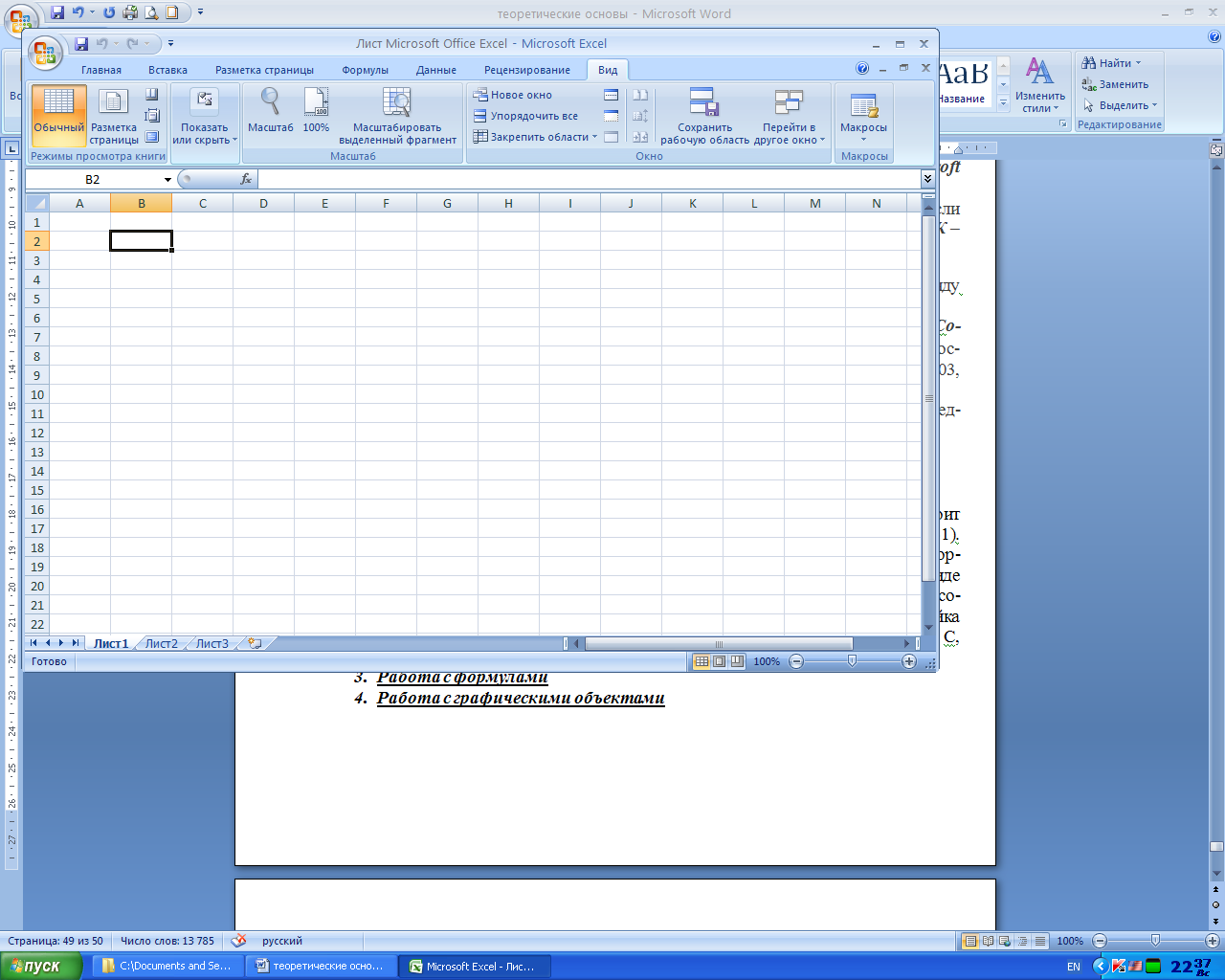Image resolution: width=1225 pixels, height=980 pixels.
Task: Select row 10 header
Action: pyautogui.click(x=37, y=394)
